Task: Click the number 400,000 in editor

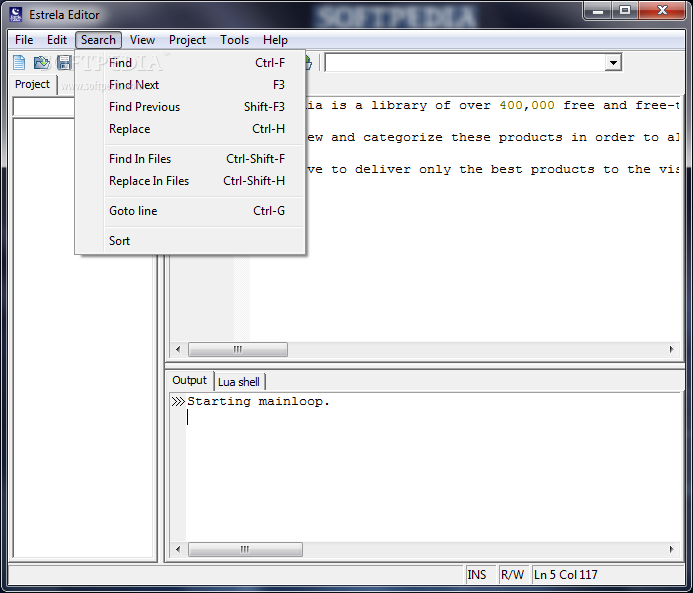Action: 527,106
